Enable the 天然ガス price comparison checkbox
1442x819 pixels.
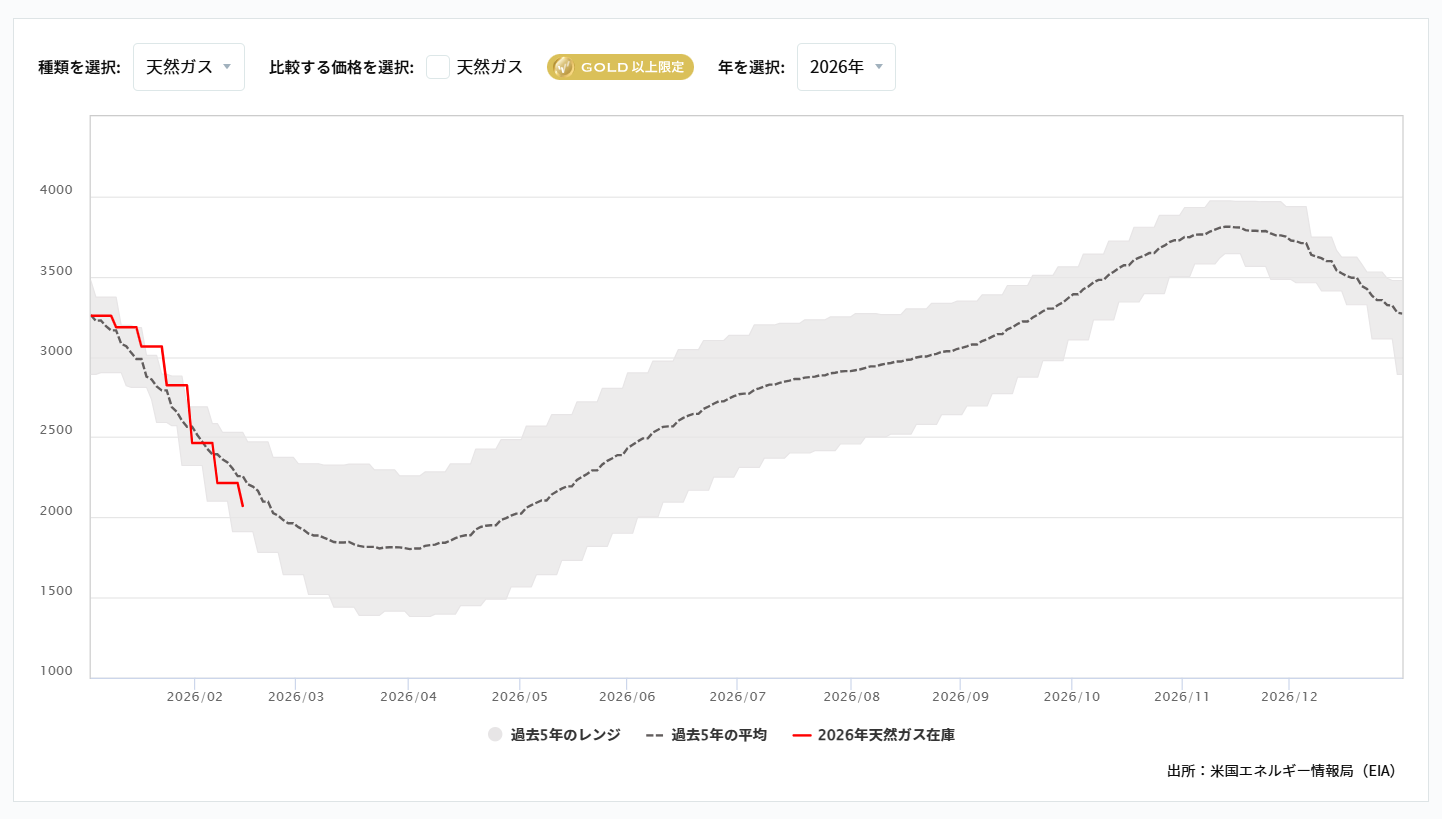point(438,66)
